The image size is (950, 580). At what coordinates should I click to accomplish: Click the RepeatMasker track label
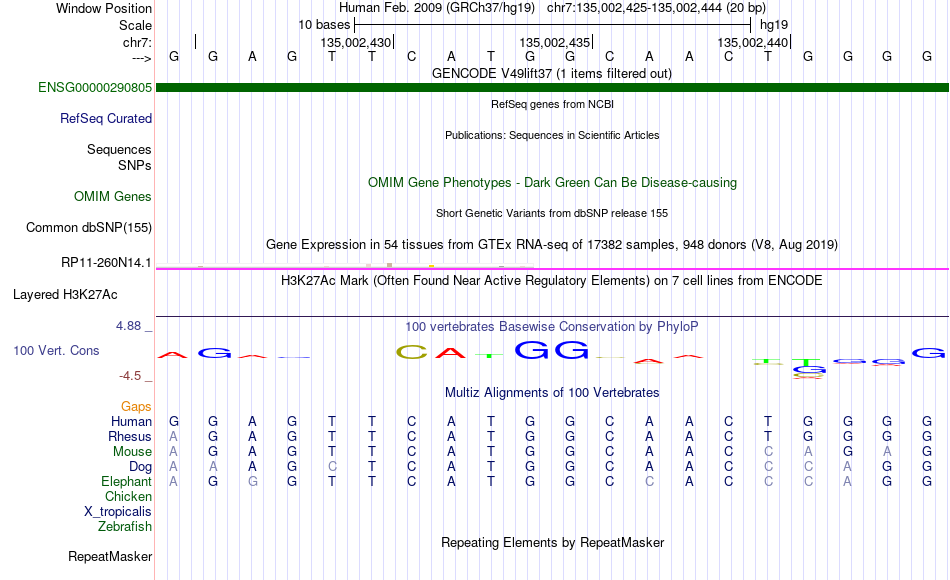pos(110,556)
